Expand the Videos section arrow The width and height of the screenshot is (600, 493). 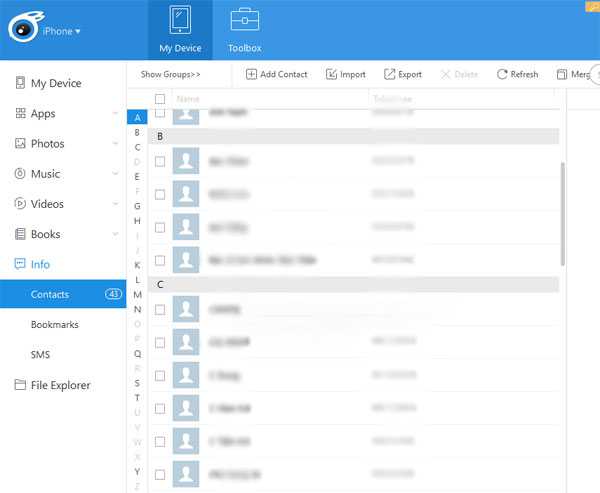click(x=115, y=204)
